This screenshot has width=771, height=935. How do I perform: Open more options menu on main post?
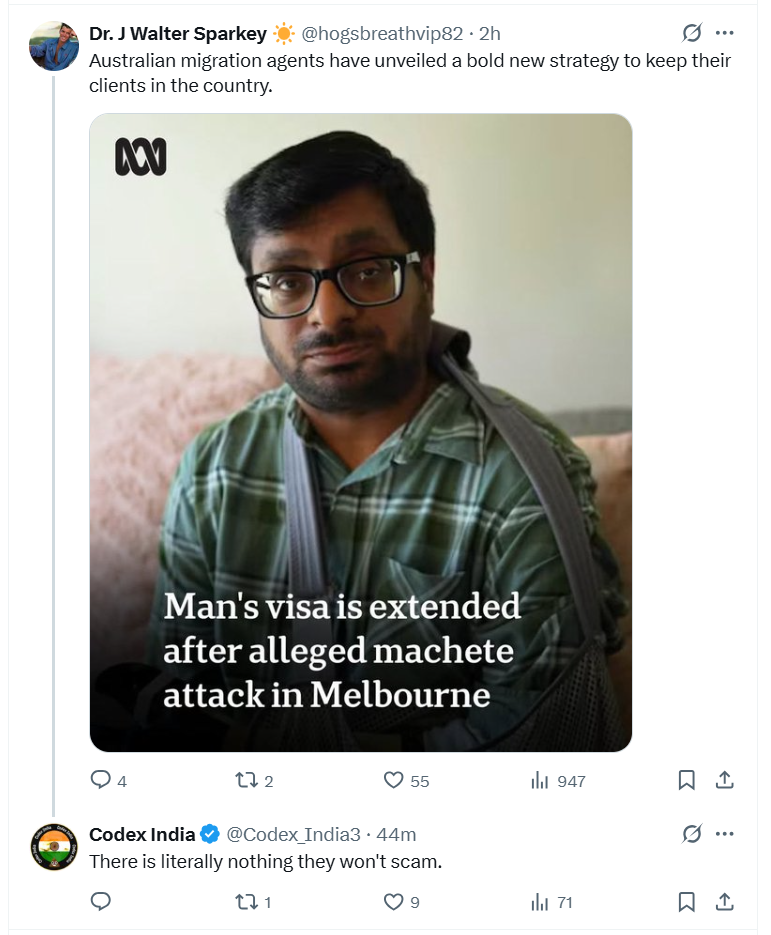pyautogui.click(x=726, y=33)
